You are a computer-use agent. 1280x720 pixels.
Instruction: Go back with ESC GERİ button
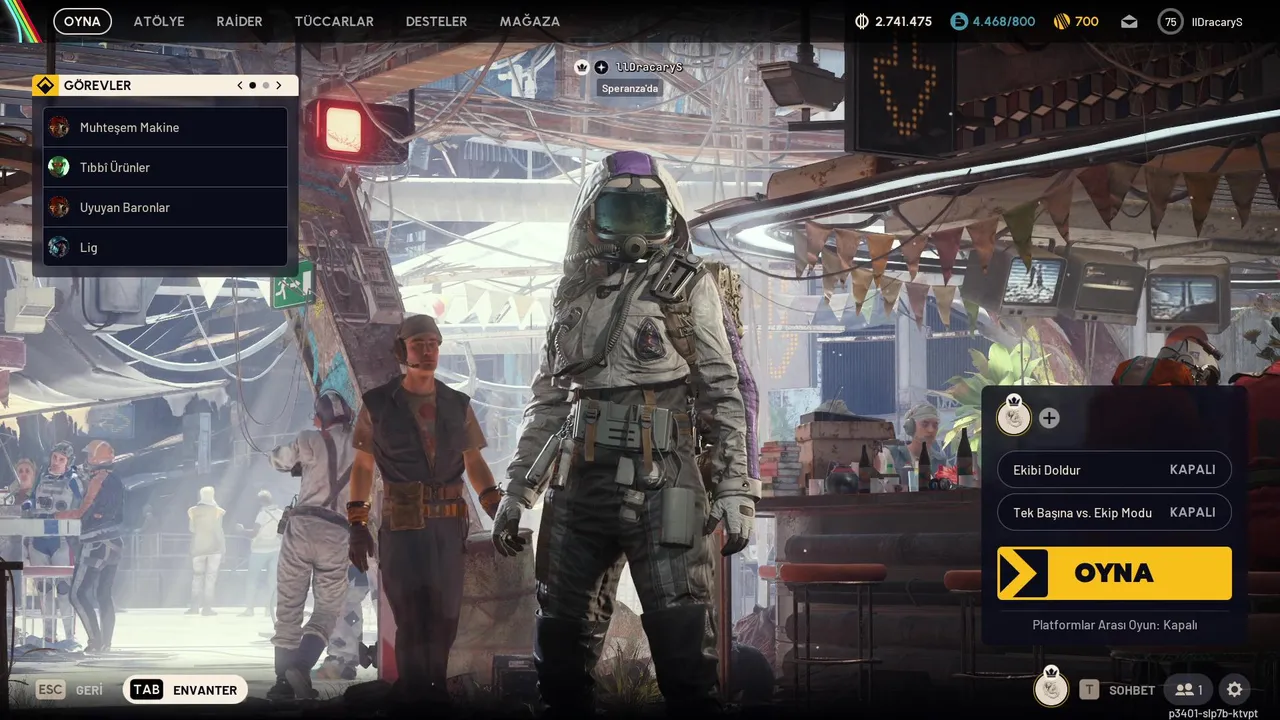click(x=69, y=690)
